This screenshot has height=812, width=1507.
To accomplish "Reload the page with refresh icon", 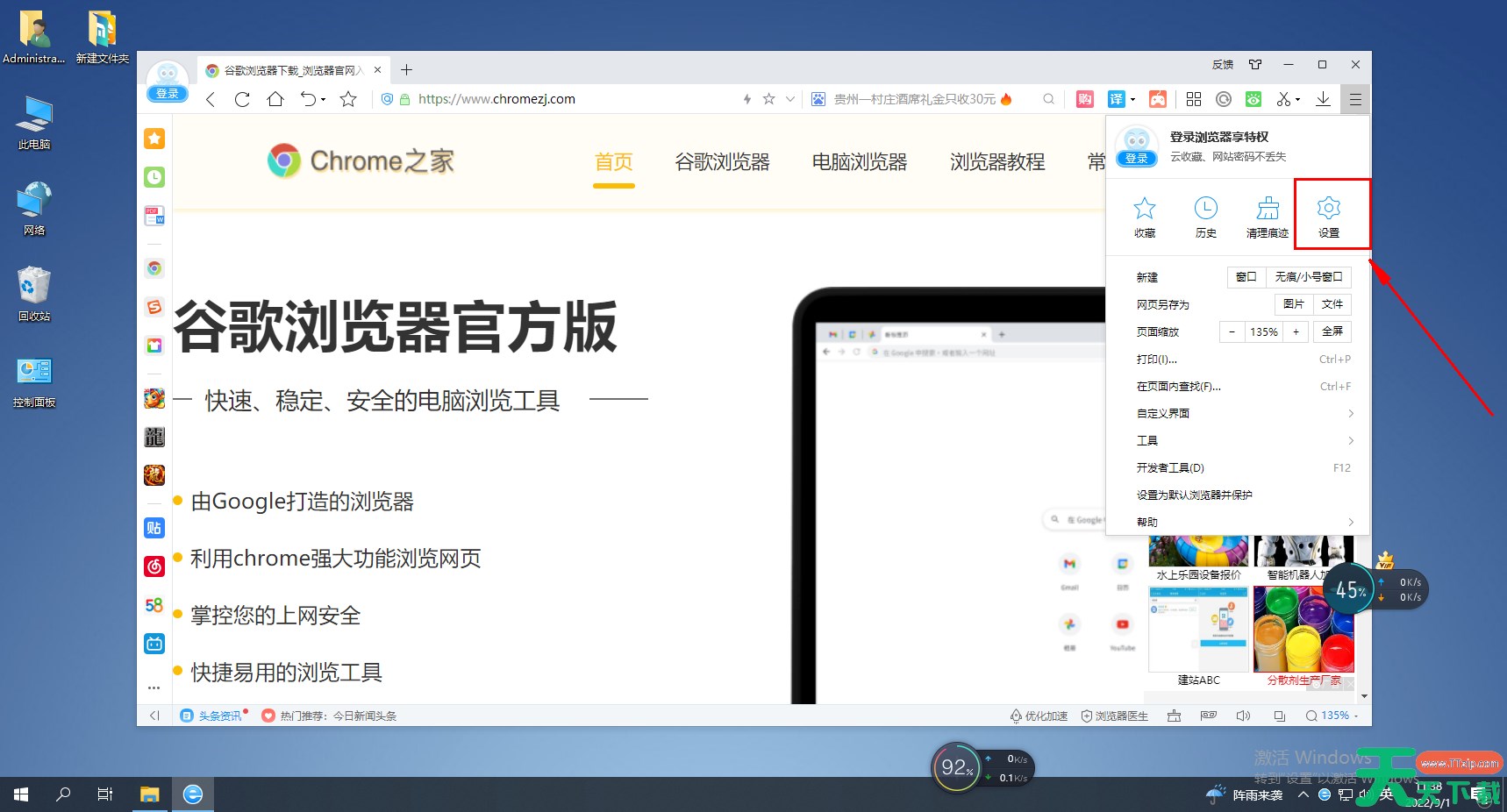I will click(x=242, y=99).
